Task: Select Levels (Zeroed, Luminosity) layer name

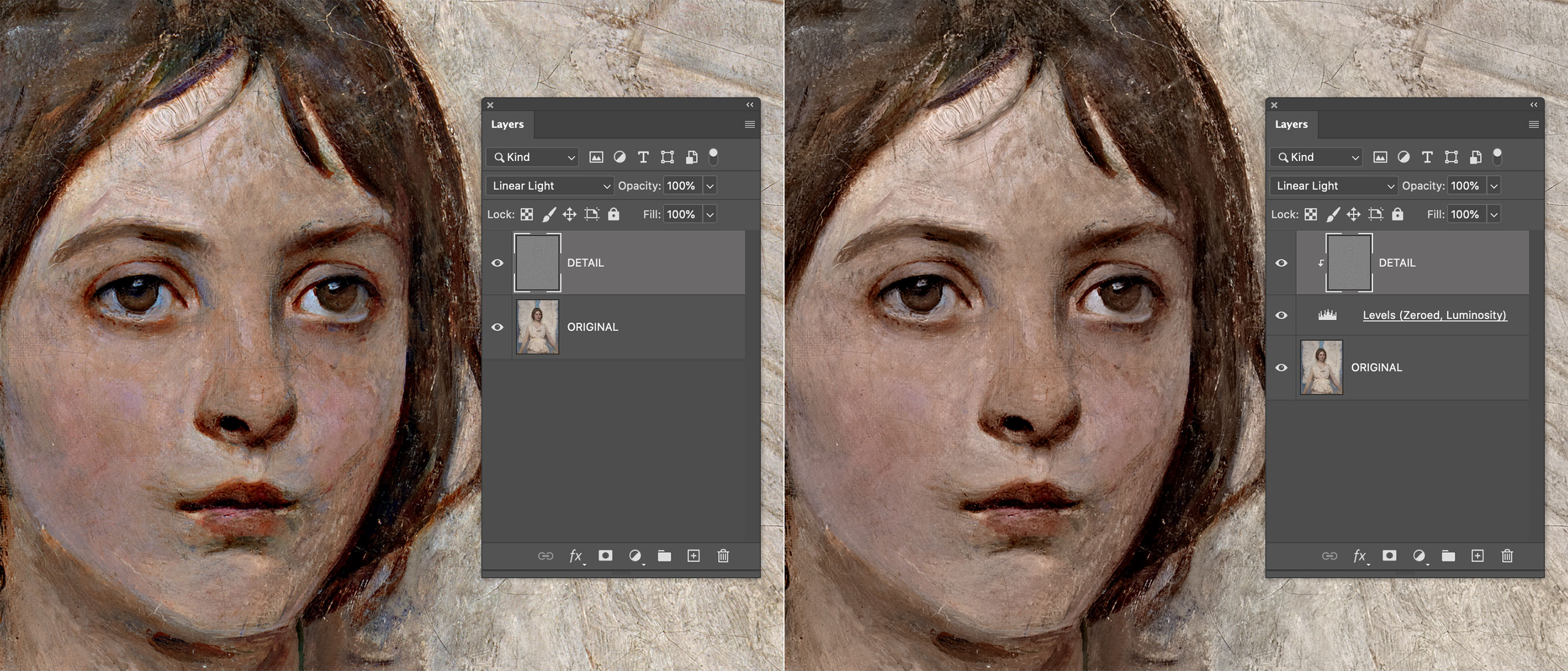Action: (x=1435, y=315)
